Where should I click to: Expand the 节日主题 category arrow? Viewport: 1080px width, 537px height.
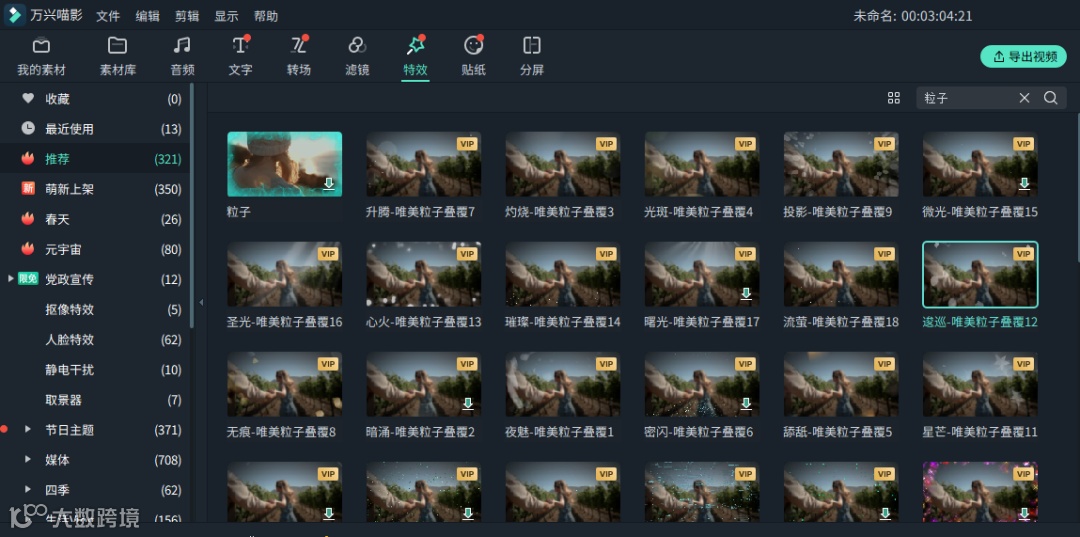coord(28,430)
